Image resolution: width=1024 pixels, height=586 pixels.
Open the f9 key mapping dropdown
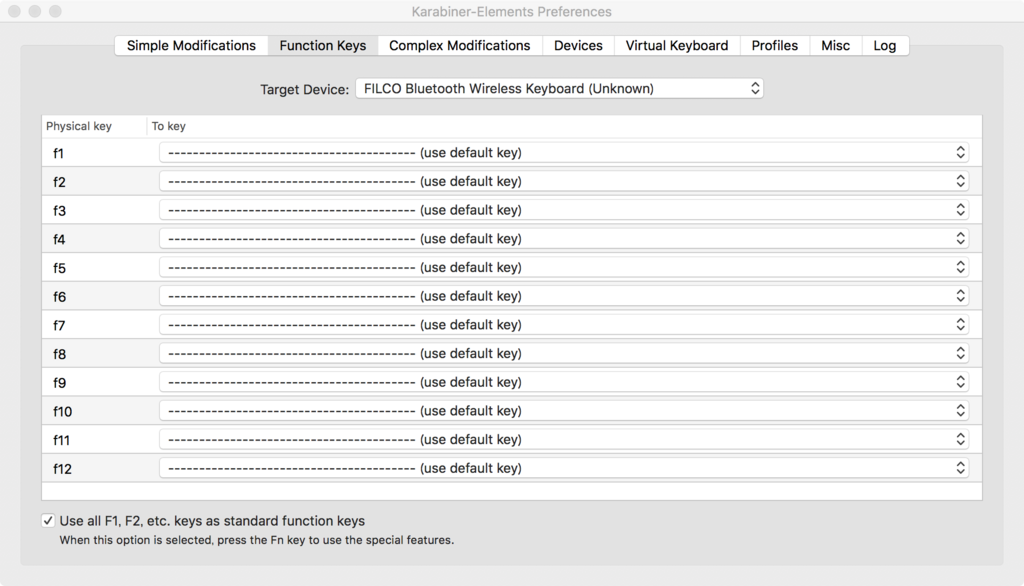pos(564,382)
